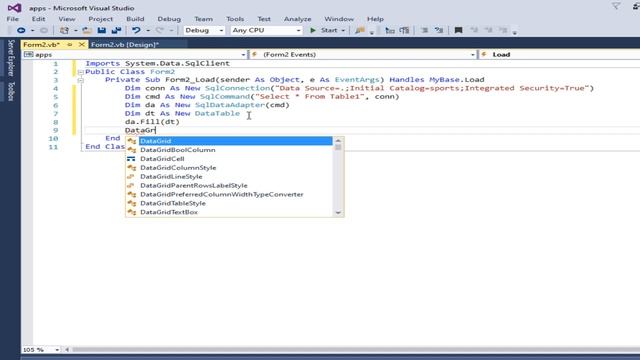Click the Navigate Forward toolbar icon
Viewport: 640px width, 360px height.
tap(44, 30)
